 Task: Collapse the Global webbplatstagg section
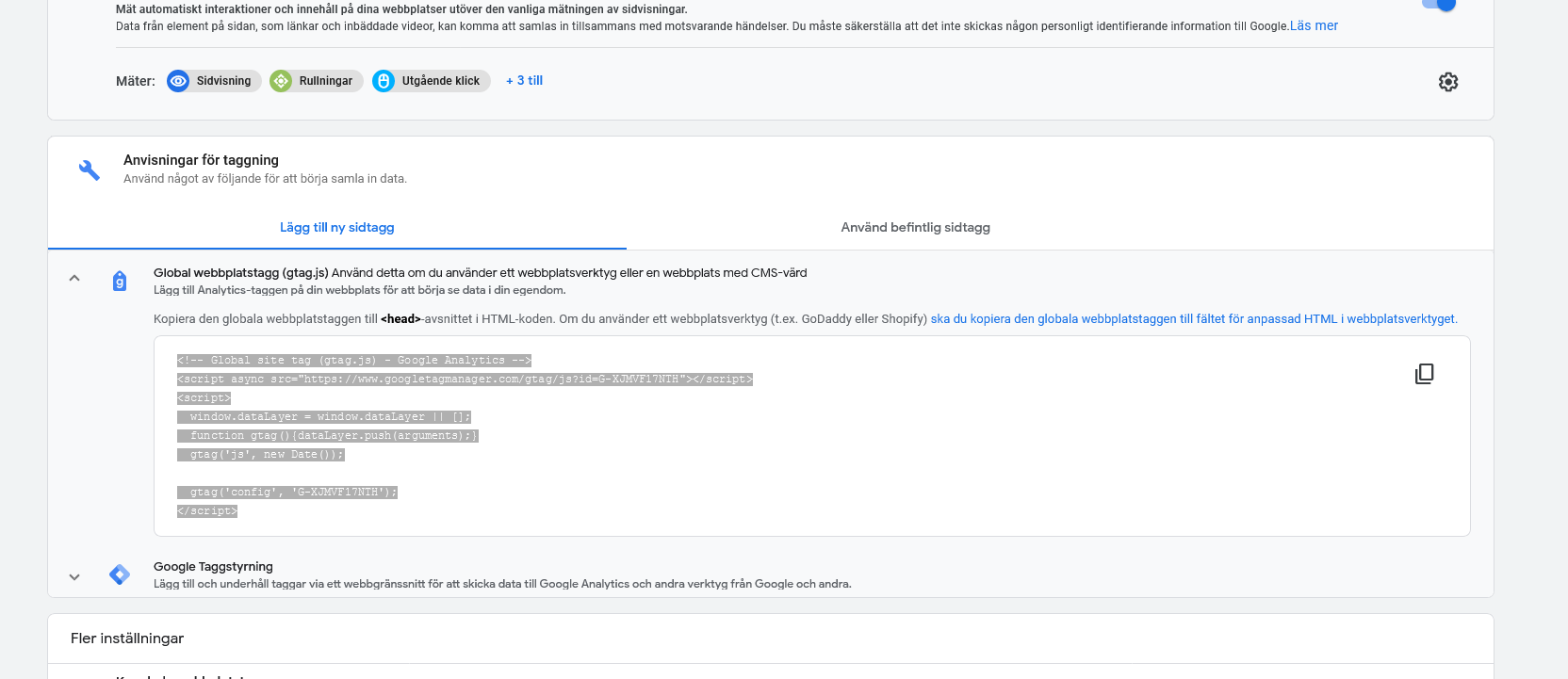(74, 279)
